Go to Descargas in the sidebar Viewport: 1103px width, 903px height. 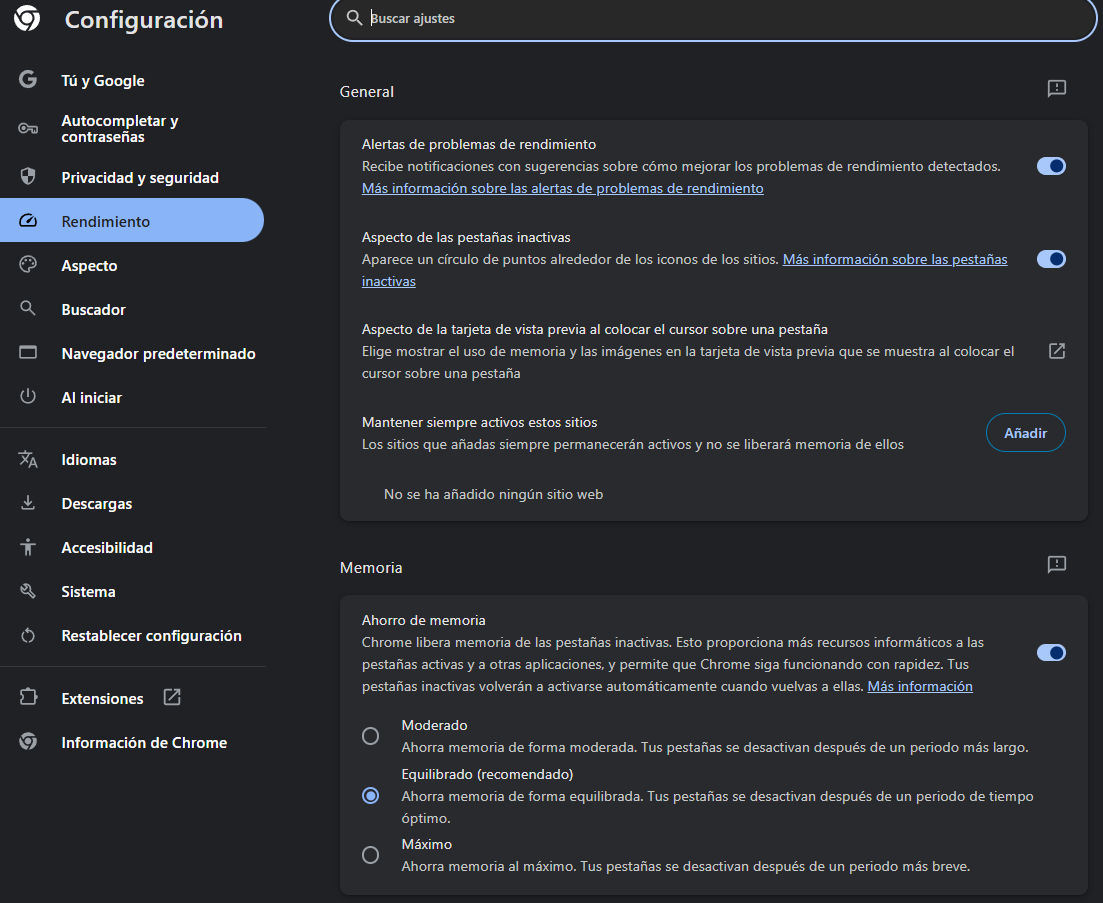click(x=96, y=504)
